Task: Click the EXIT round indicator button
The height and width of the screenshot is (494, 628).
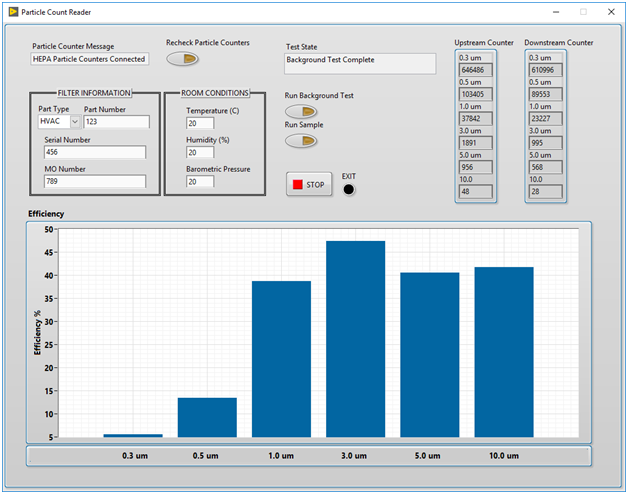Action: point(349,189)
